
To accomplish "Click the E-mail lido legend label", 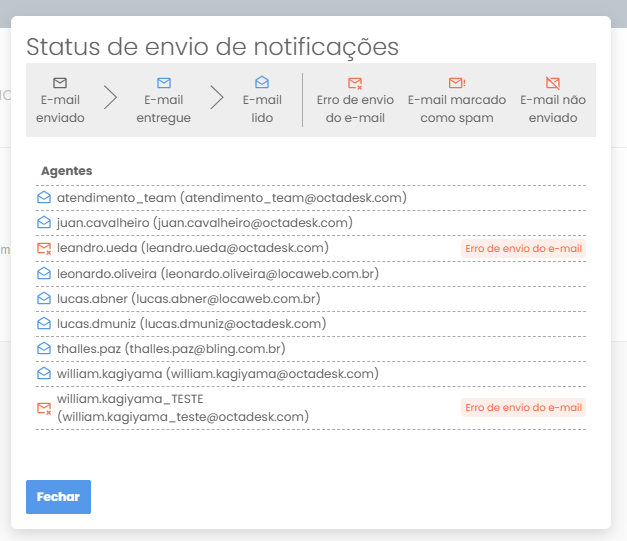I will pos(262,109).
